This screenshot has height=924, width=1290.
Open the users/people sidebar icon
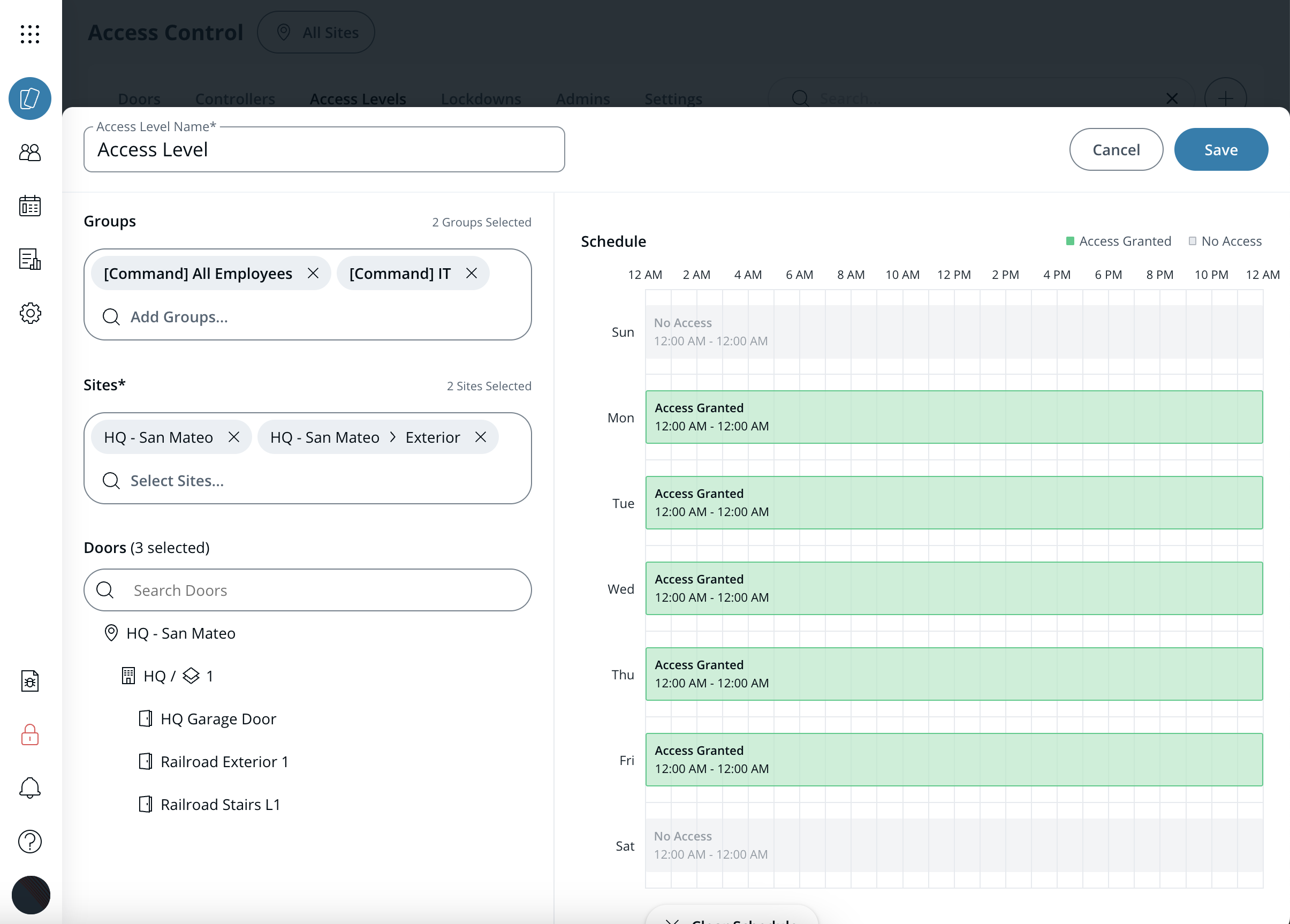29,153
